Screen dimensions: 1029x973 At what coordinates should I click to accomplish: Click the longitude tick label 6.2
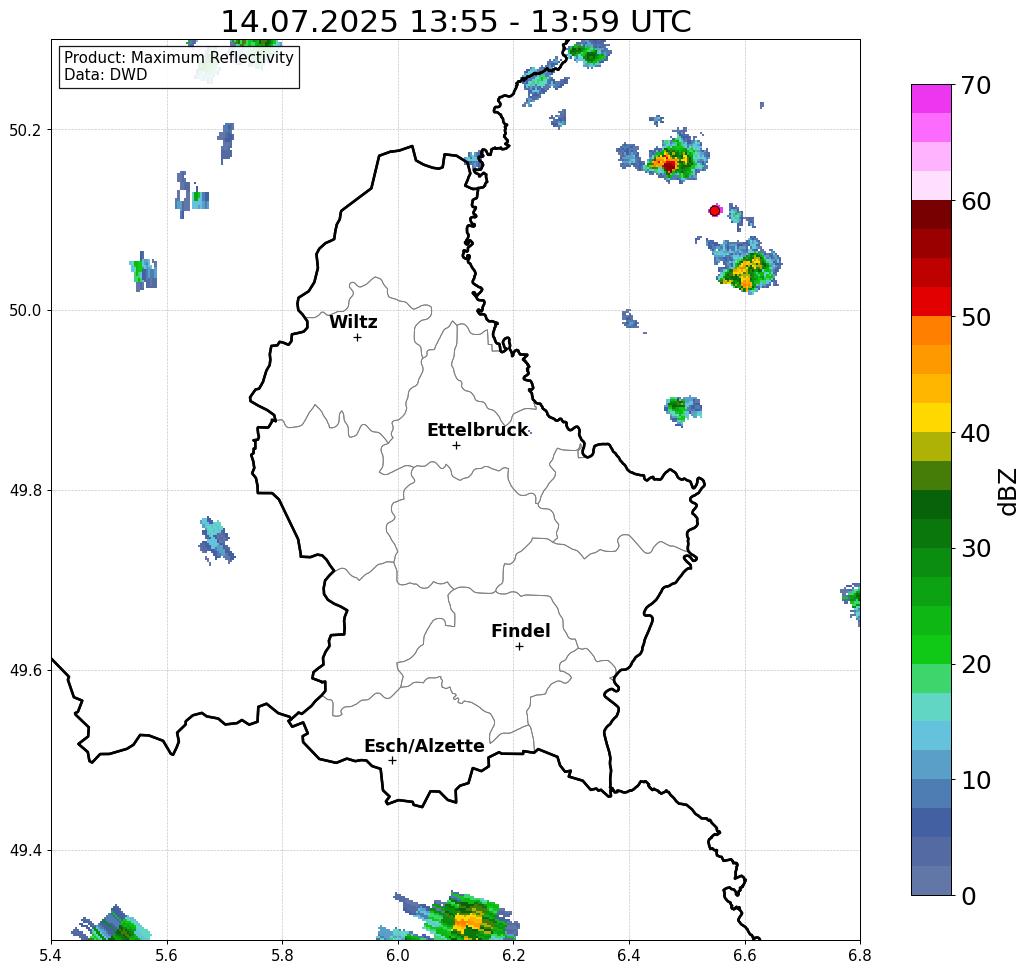(514, 955)
